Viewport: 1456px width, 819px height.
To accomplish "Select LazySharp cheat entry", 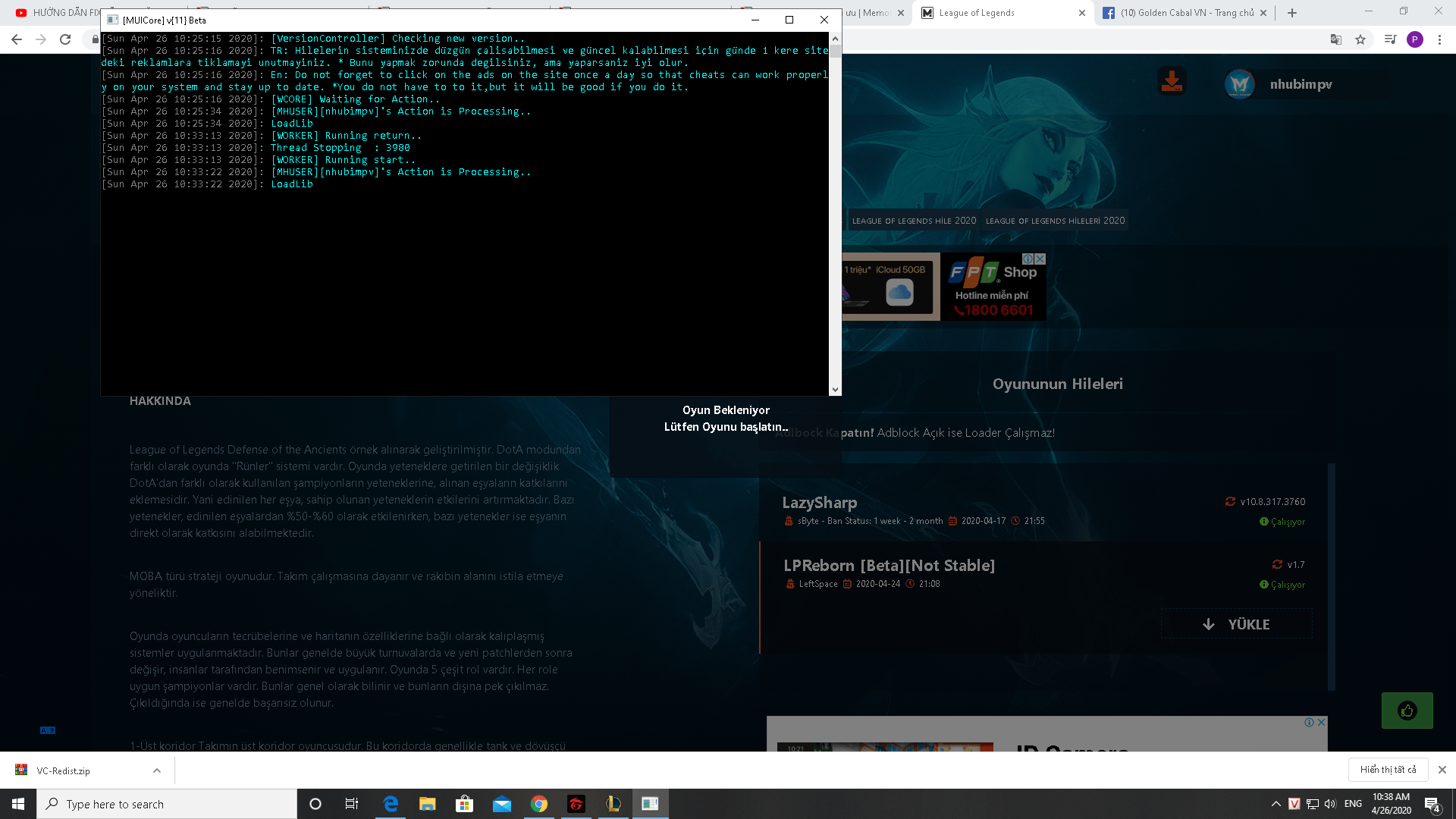I will point(1044,510).
